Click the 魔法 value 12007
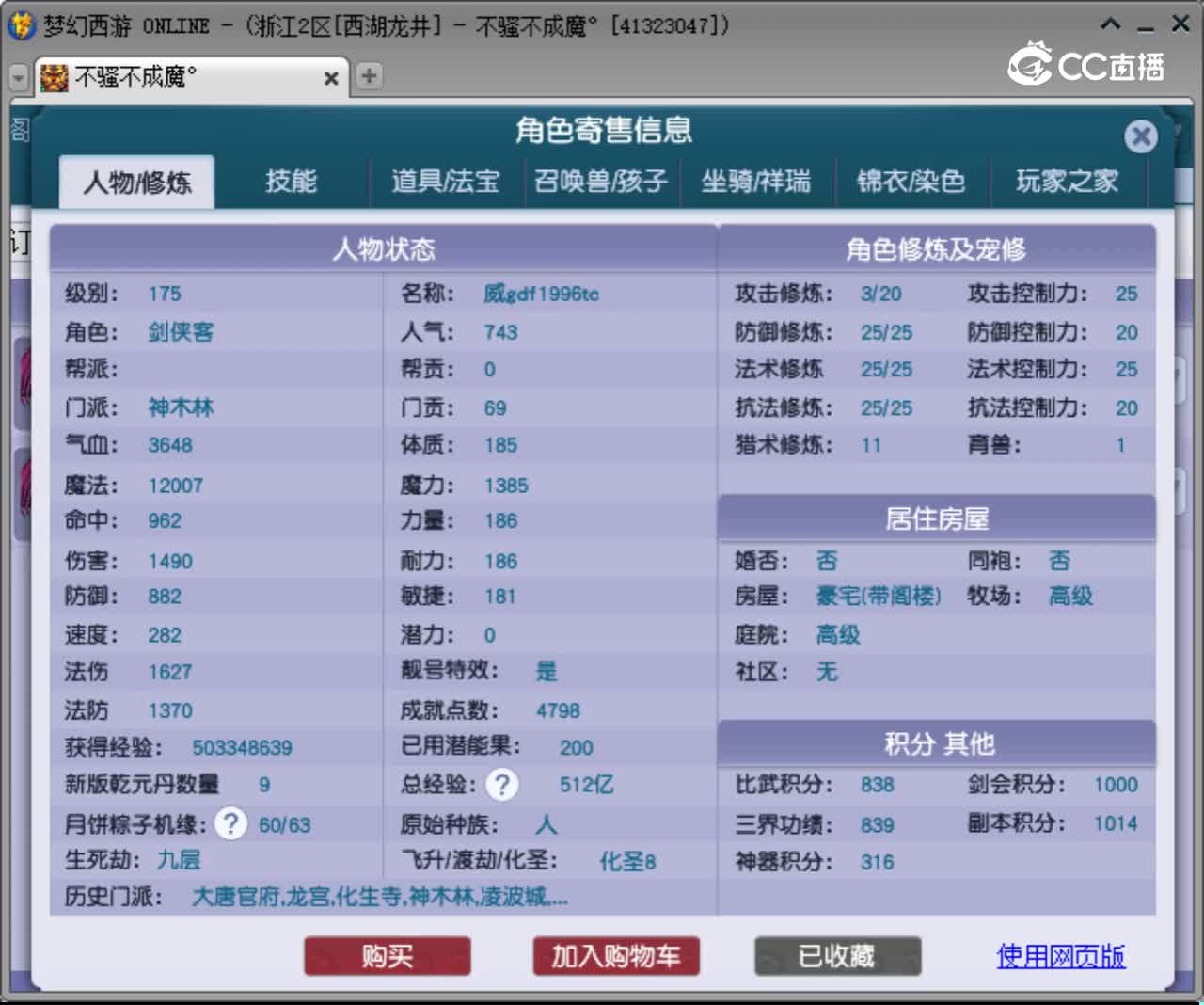This screenshot has width=1204, height=1005. coord(175,486)
